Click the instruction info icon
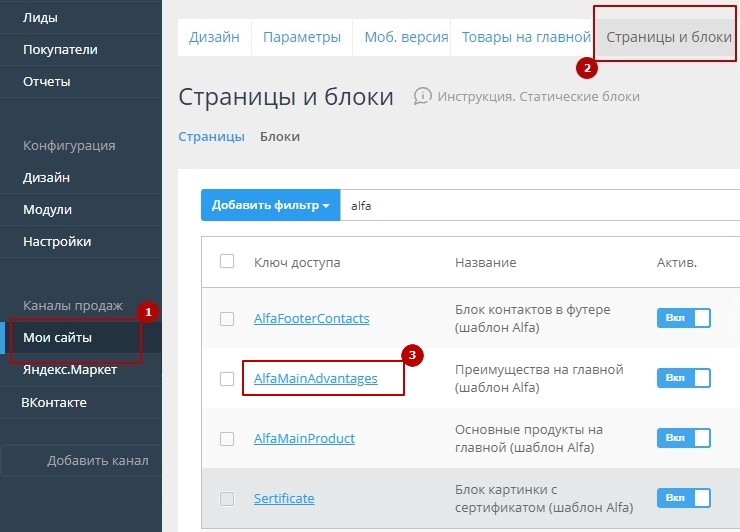 pos(422,96)
